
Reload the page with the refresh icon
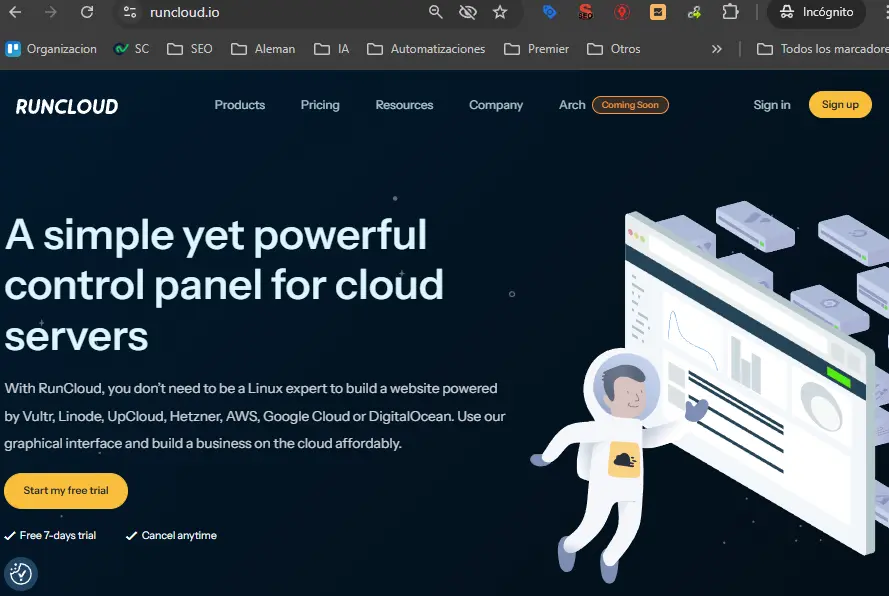(x=87, y=13)
